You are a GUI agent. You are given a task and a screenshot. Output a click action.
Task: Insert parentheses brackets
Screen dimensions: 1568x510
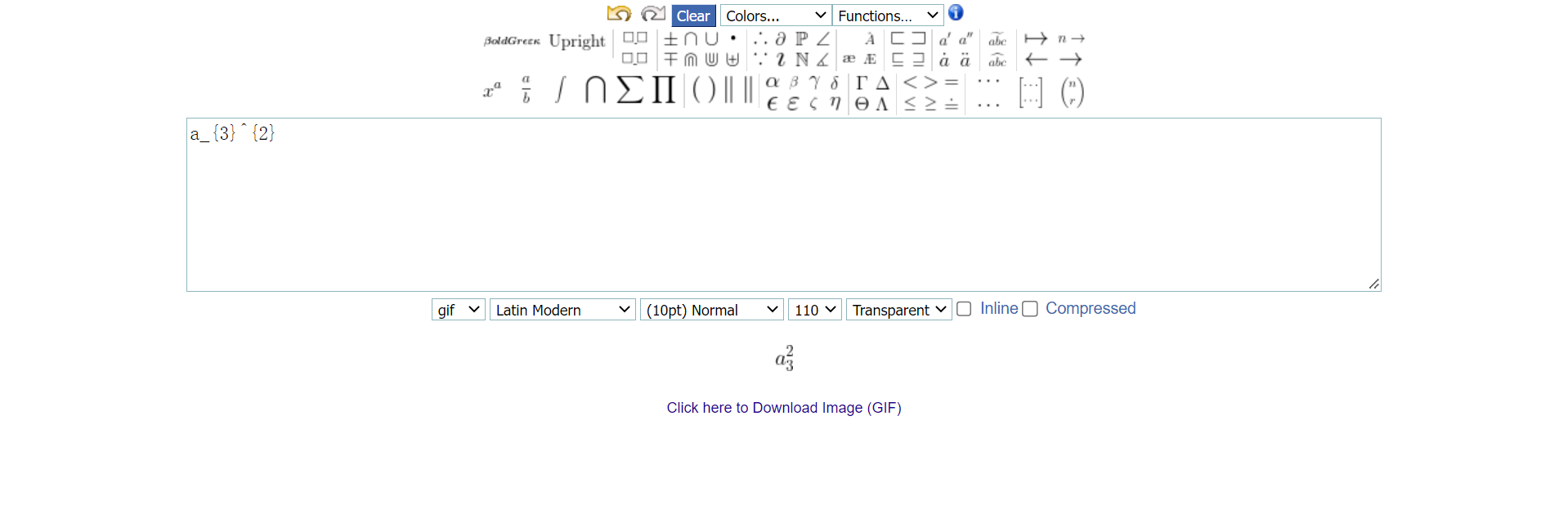pyautogui.click(x=703, y=90)
